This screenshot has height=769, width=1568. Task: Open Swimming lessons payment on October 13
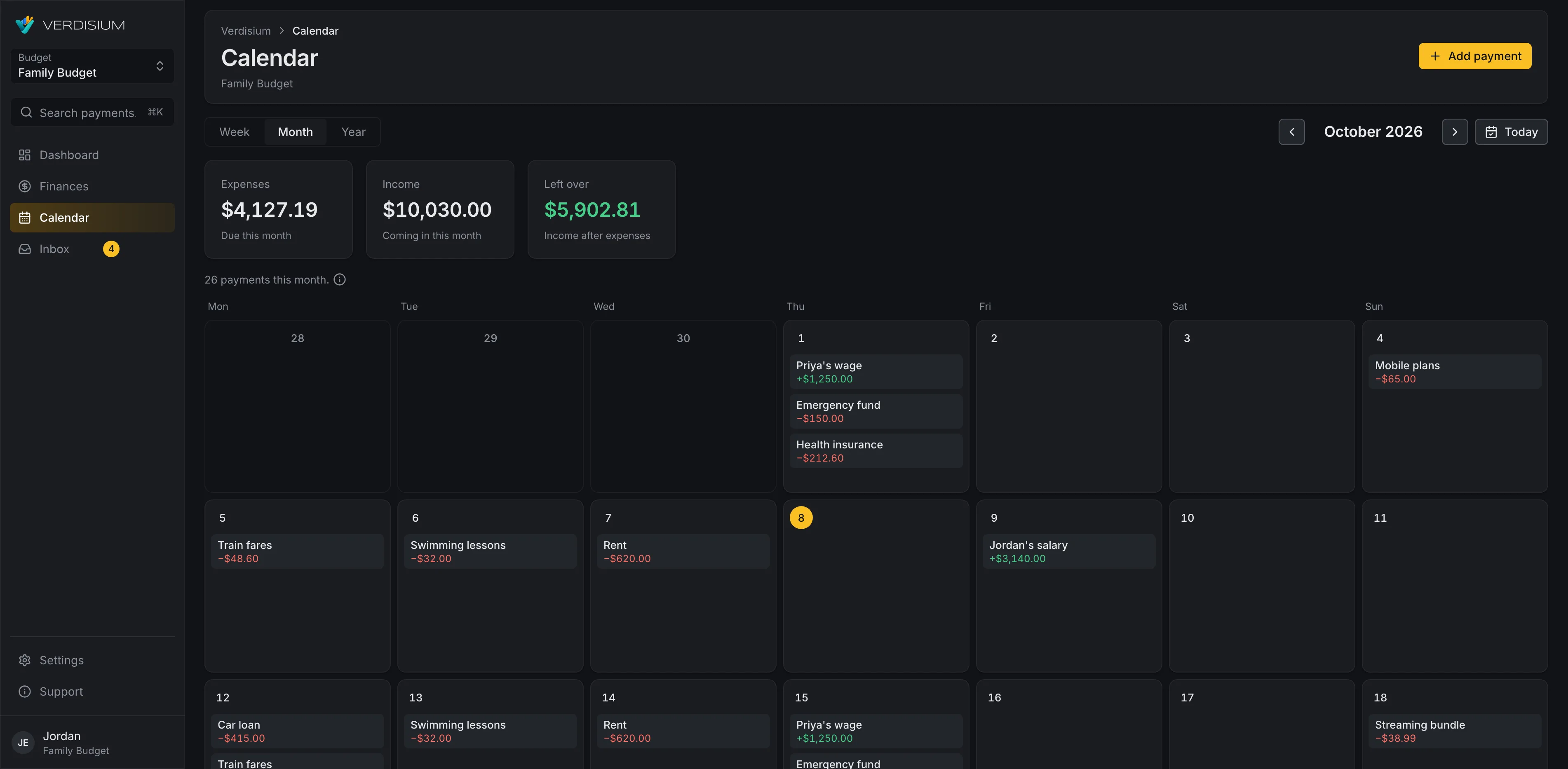point(490,731)
